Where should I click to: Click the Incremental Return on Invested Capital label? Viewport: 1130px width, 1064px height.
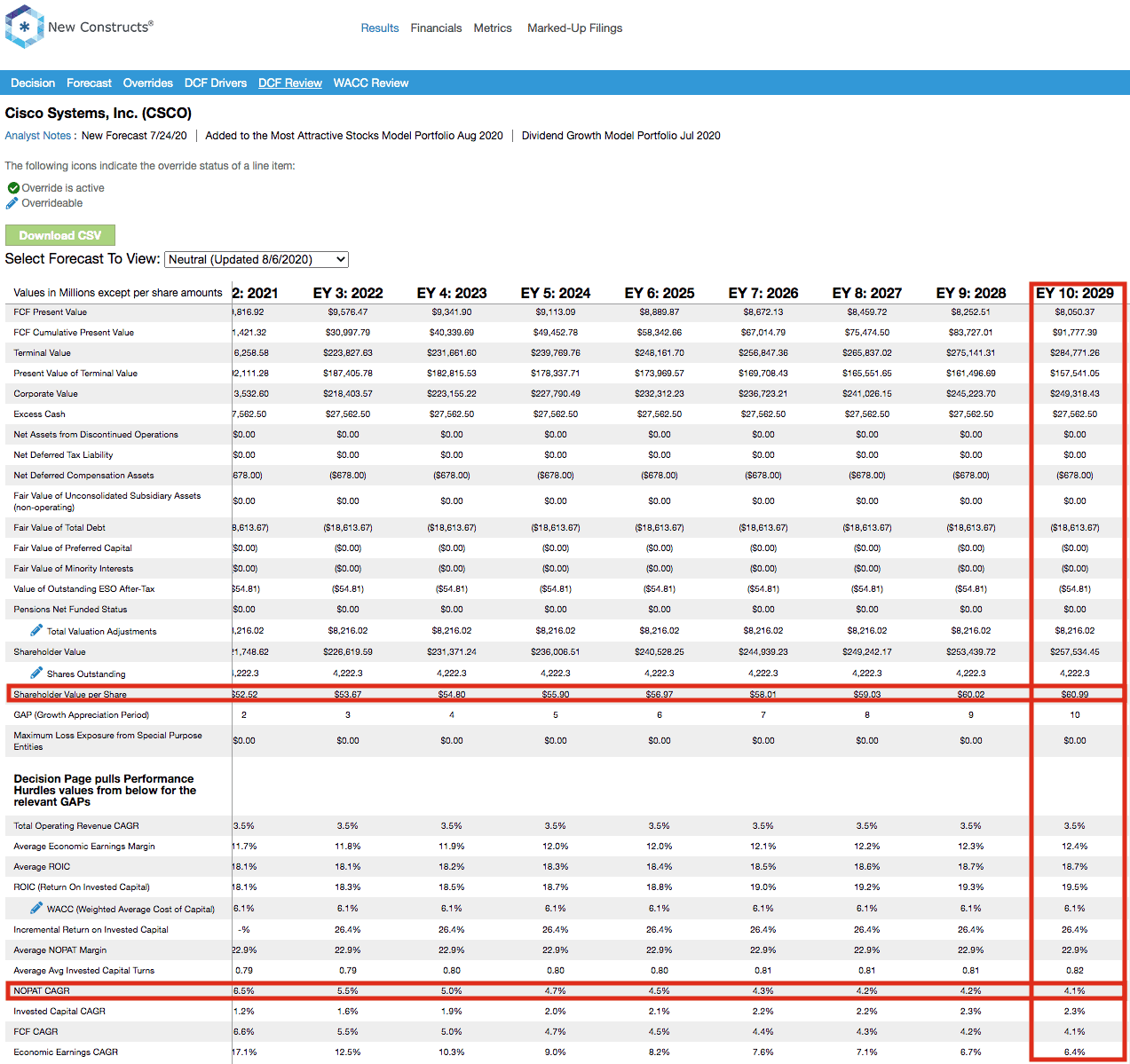91,930
